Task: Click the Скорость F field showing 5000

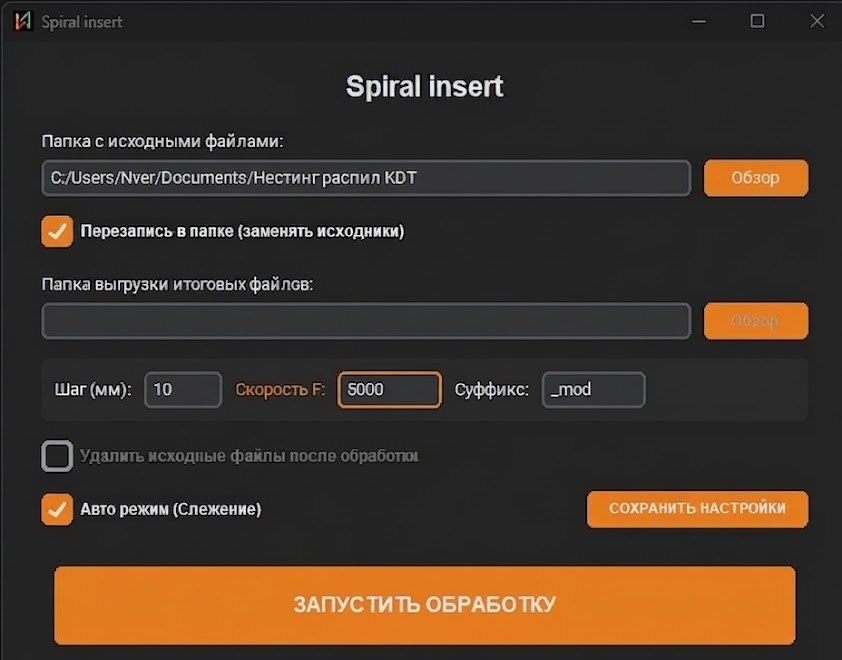Action: point(389,389)
